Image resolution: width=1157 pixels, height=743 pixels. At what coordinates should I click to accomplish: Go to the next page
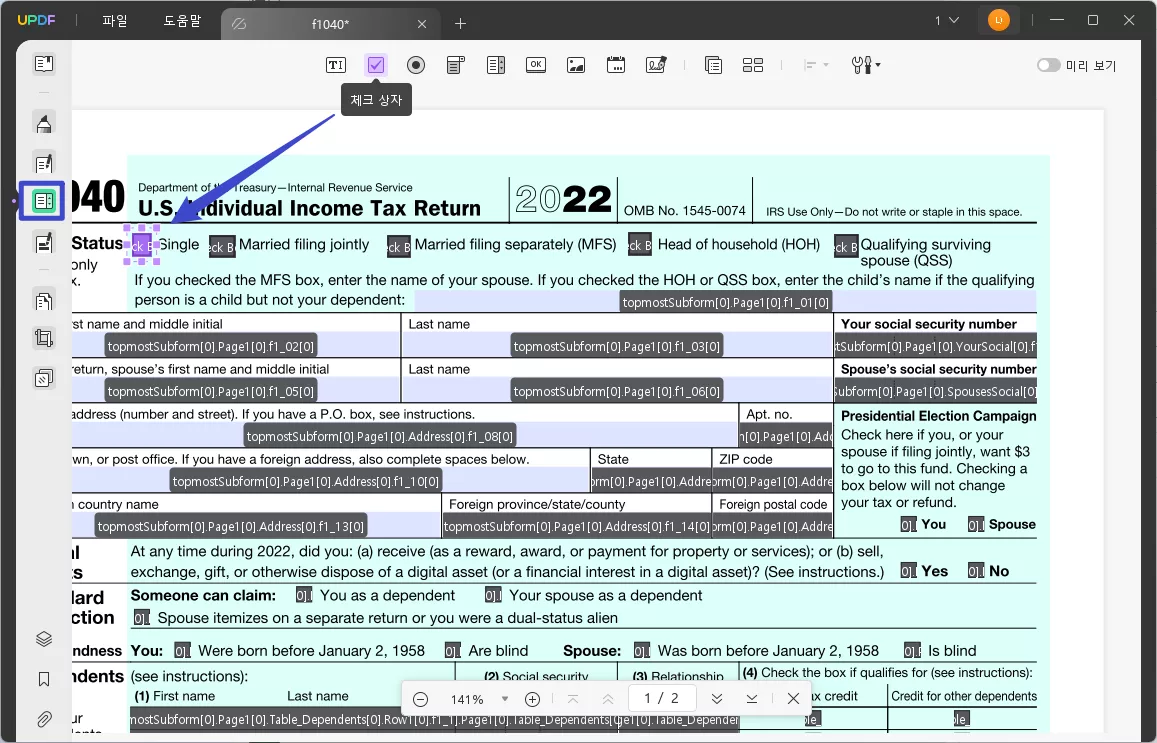pyautogui.click(x=716, y=699)
